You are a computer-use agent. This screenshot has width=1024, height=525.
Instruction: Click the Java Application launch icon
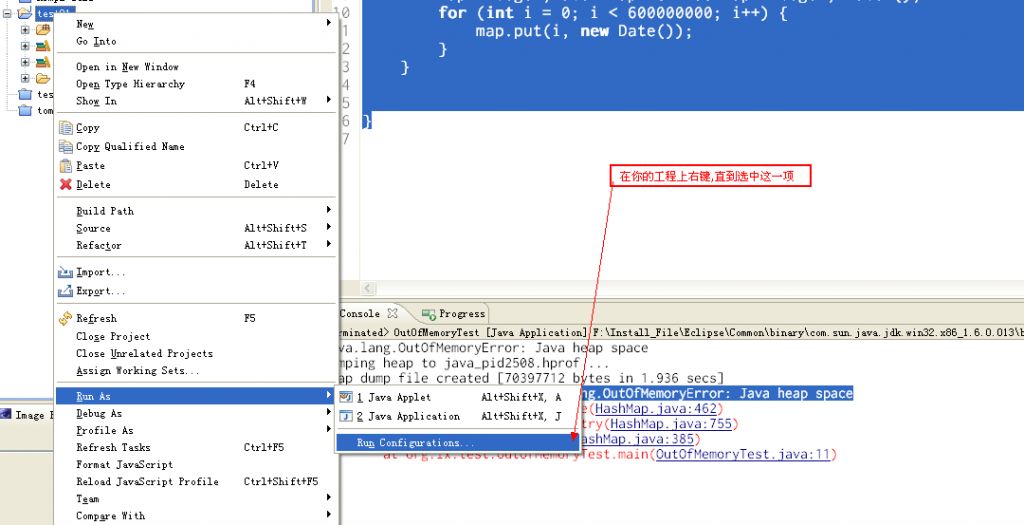click(347, 416)
